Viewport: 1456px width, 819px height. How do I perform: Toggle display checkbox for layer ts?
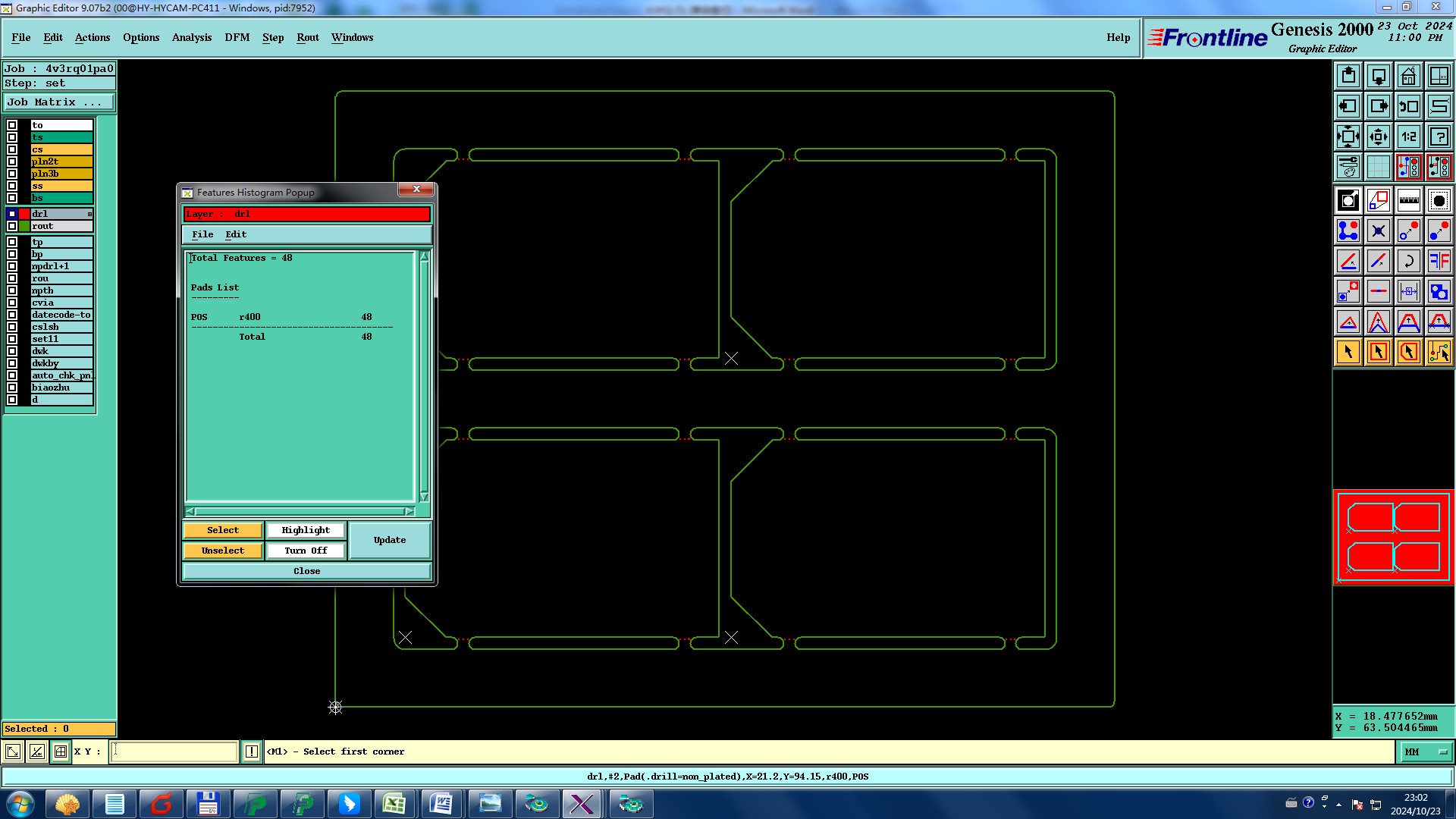(x=12, y=137)
